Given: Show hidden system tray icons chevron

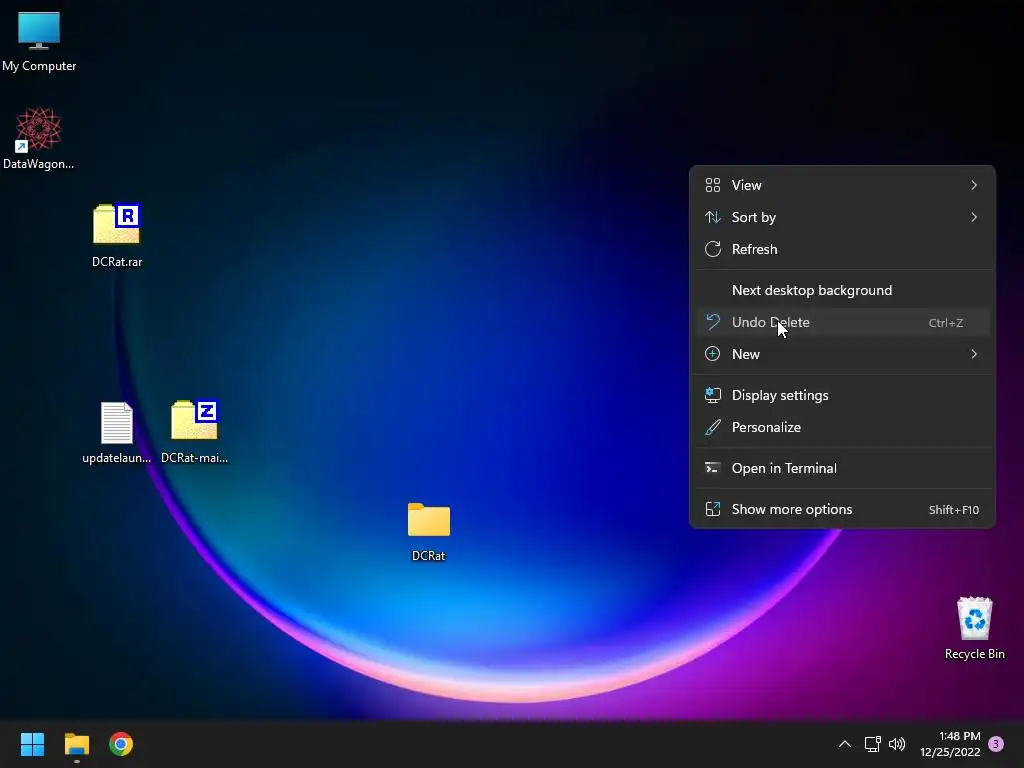Looking at the screenshot, I should click(x=844, y=744).
